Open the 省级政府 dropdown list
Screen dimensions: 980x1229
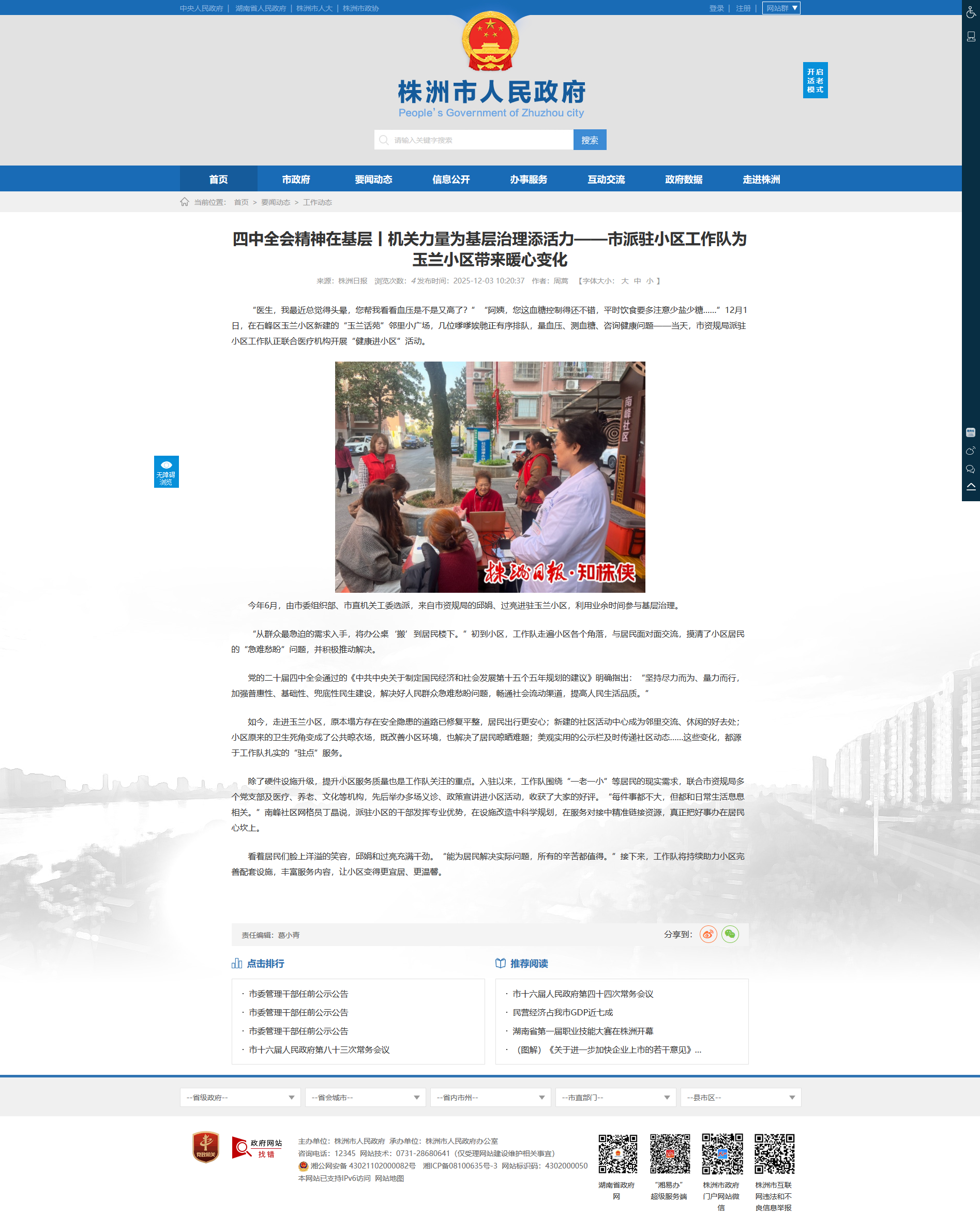click(x=240, y=1097)
